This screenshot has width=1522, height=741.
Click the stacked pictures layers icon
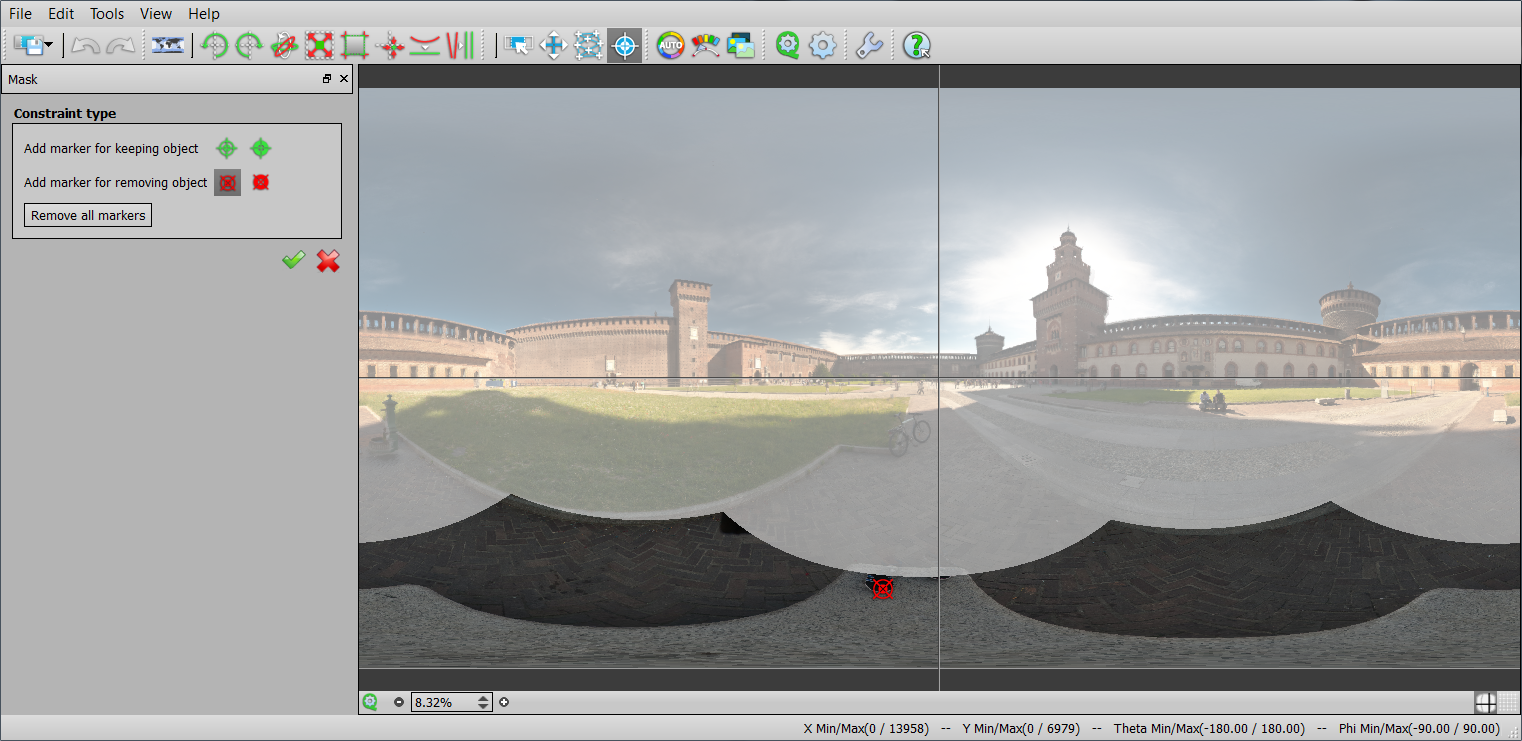point(741,45)
